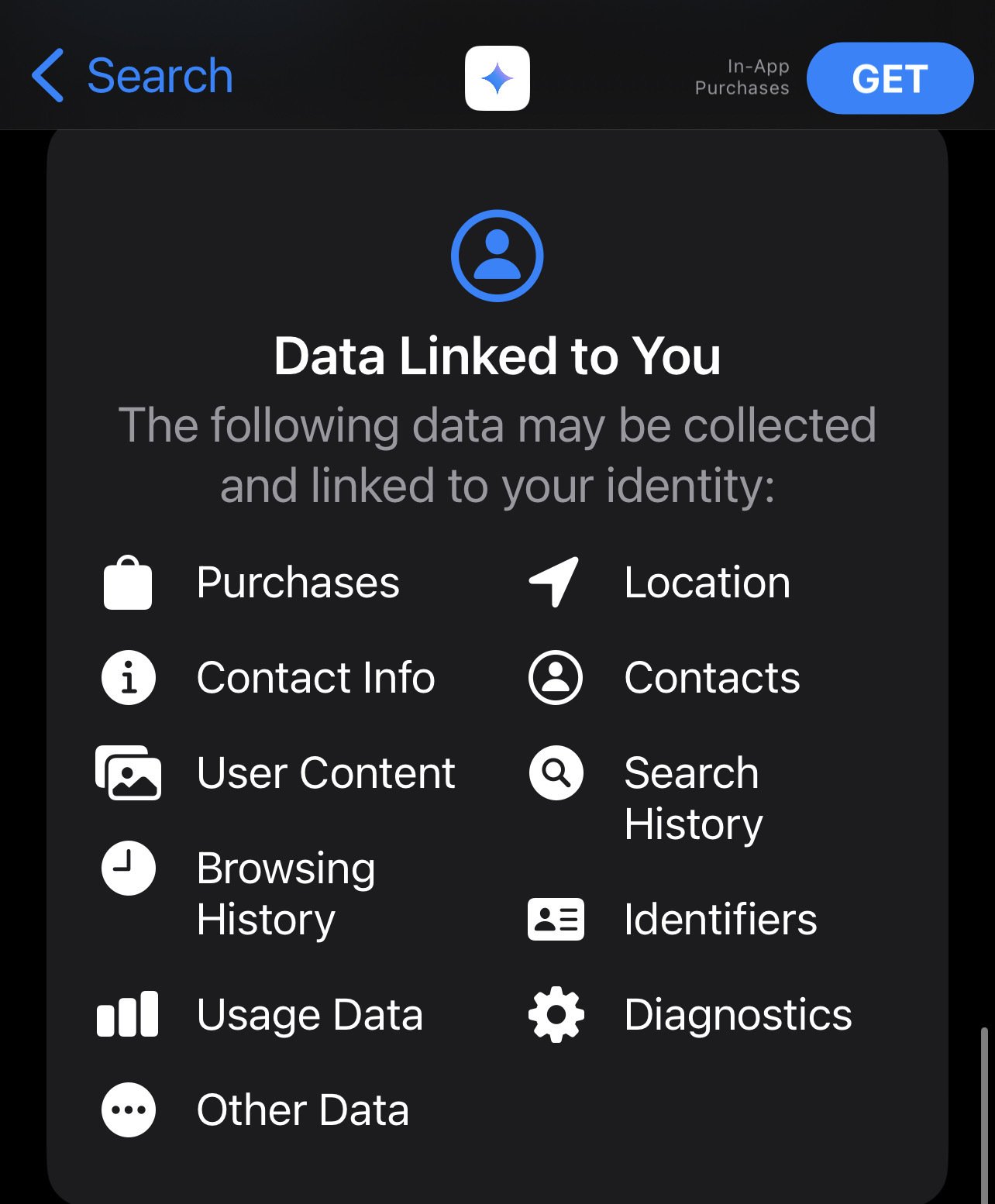Tap the Diagnostics text label
The width and height of the screenshot is (995, 1204).
(738, 1014)
